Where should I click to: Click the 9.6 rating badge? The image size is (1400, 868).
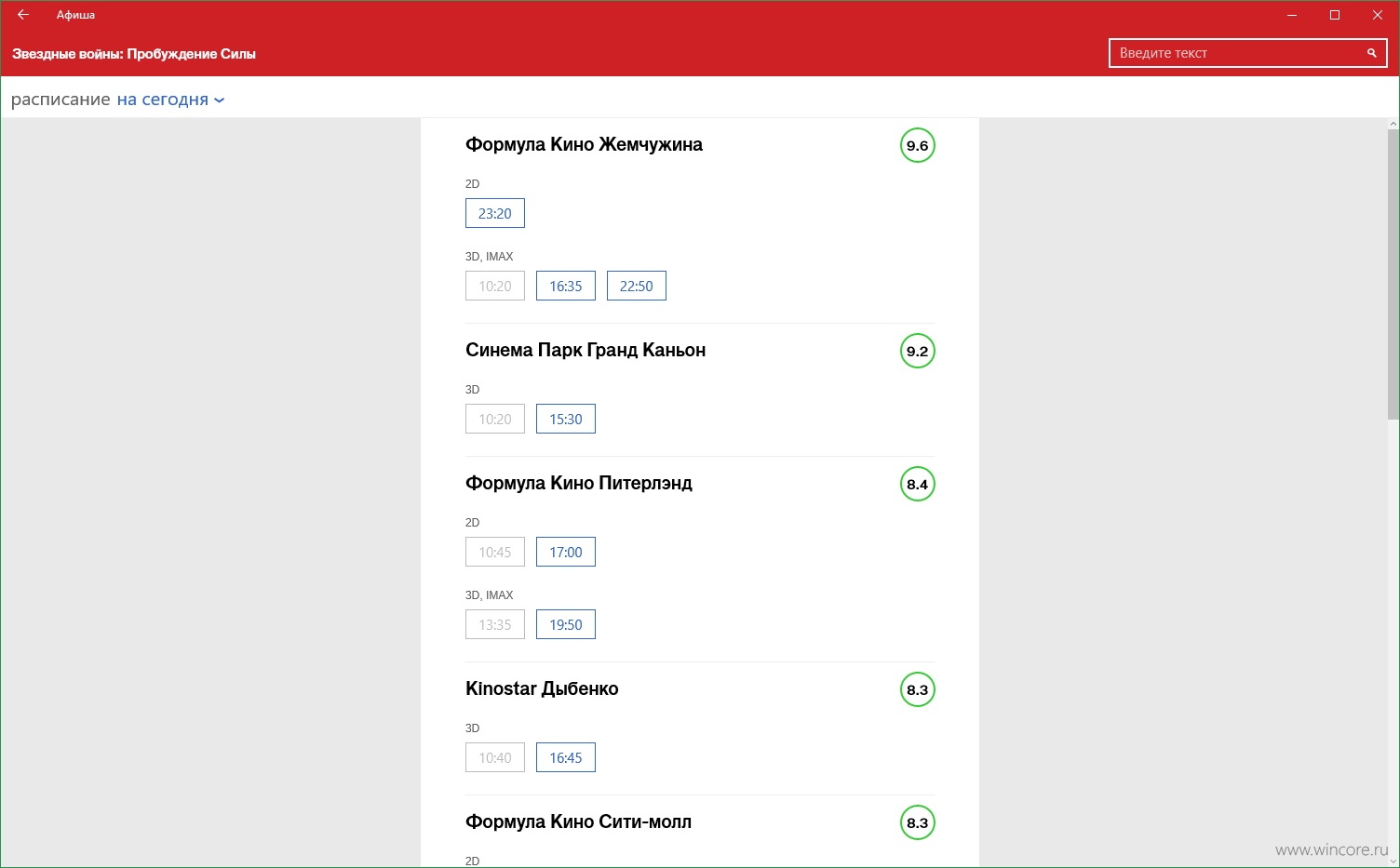918,145
